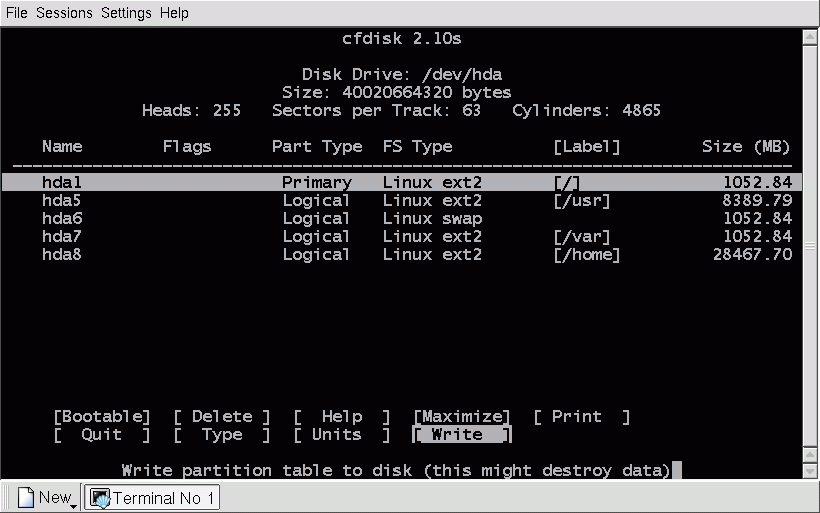Open the Settings menu

[x=126, y=13]
